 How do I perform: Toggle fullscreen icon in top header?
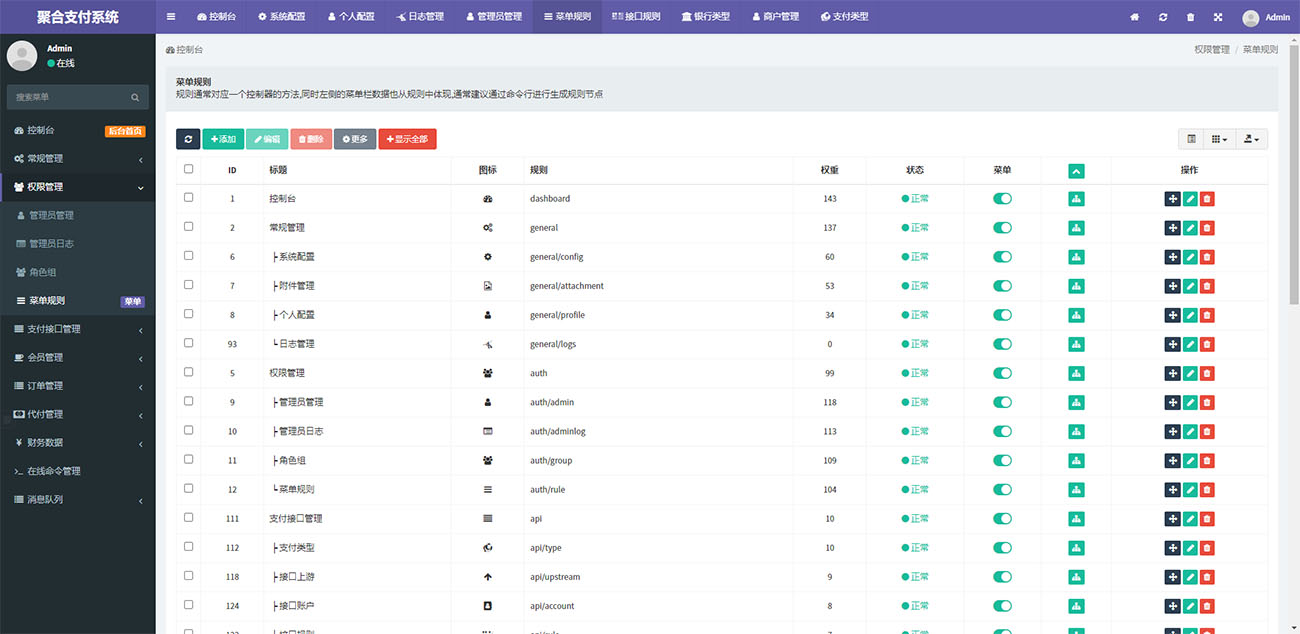[1218, 17]
